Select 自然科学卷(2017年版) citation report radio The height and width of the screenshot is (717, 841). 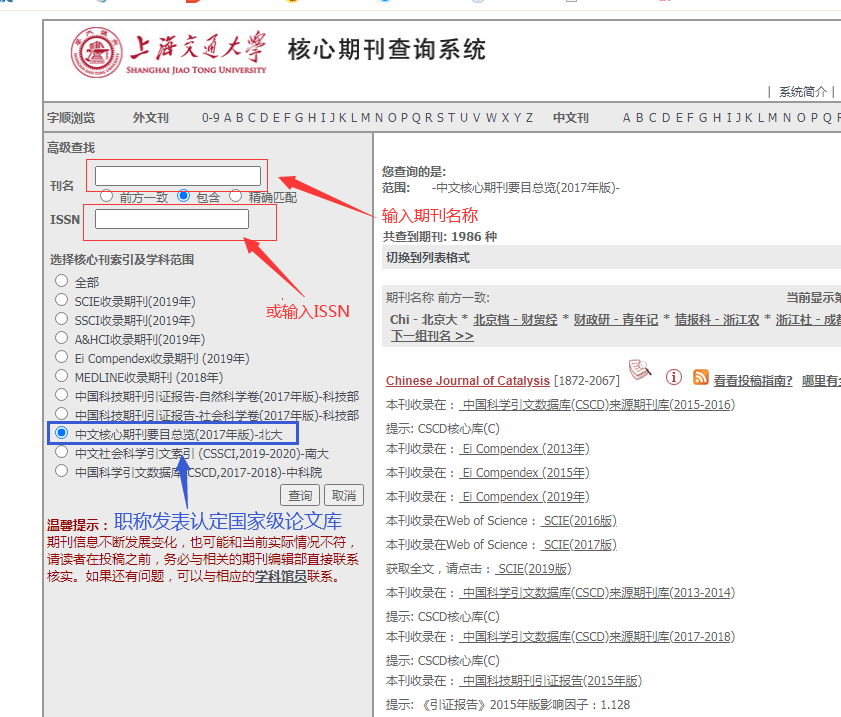pos(62,395)
